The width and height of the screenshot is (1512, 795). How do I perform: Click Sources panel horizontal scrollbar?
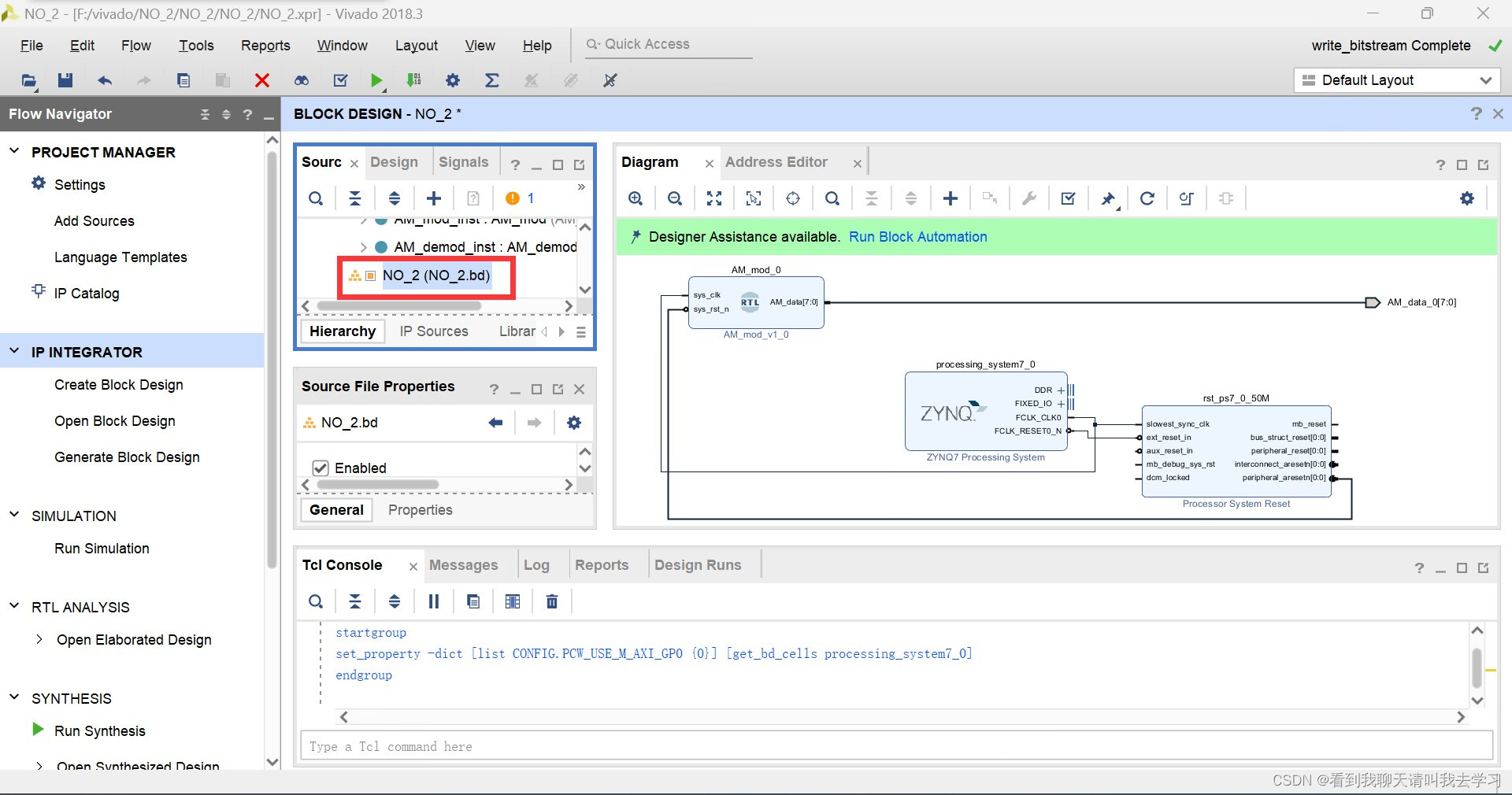(399, 305)
